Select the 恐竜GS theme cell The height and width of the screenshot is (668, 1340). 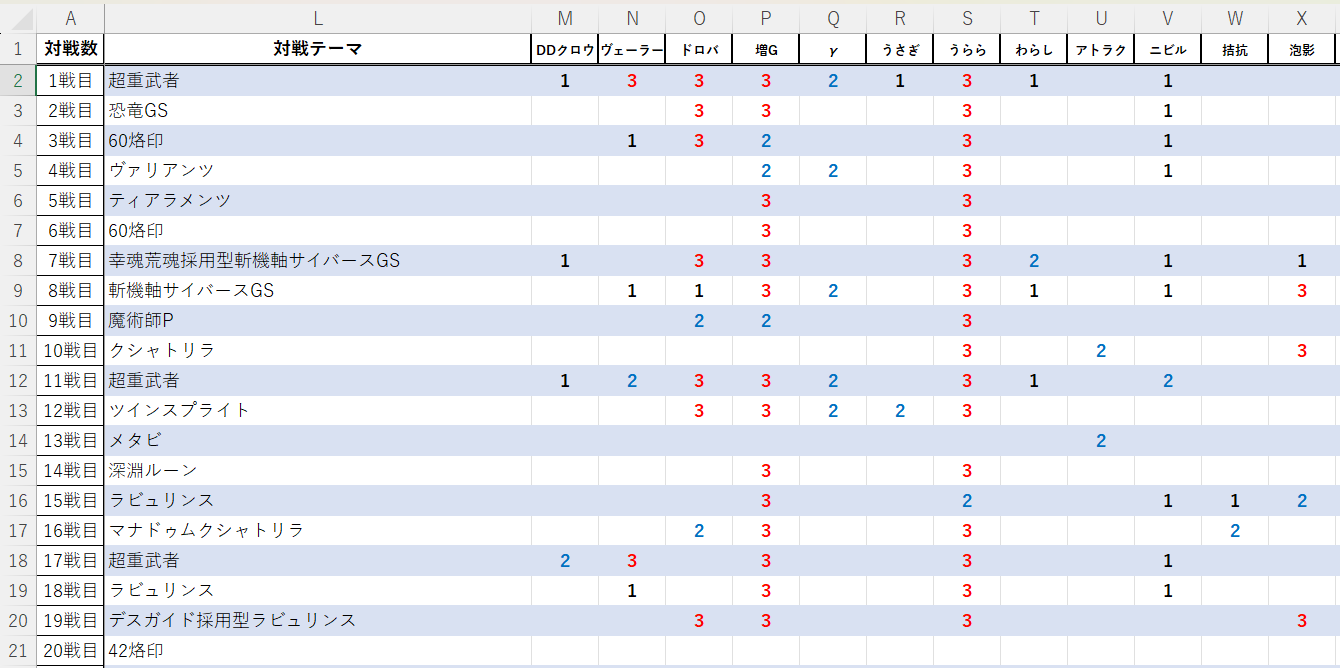[317, 110]
